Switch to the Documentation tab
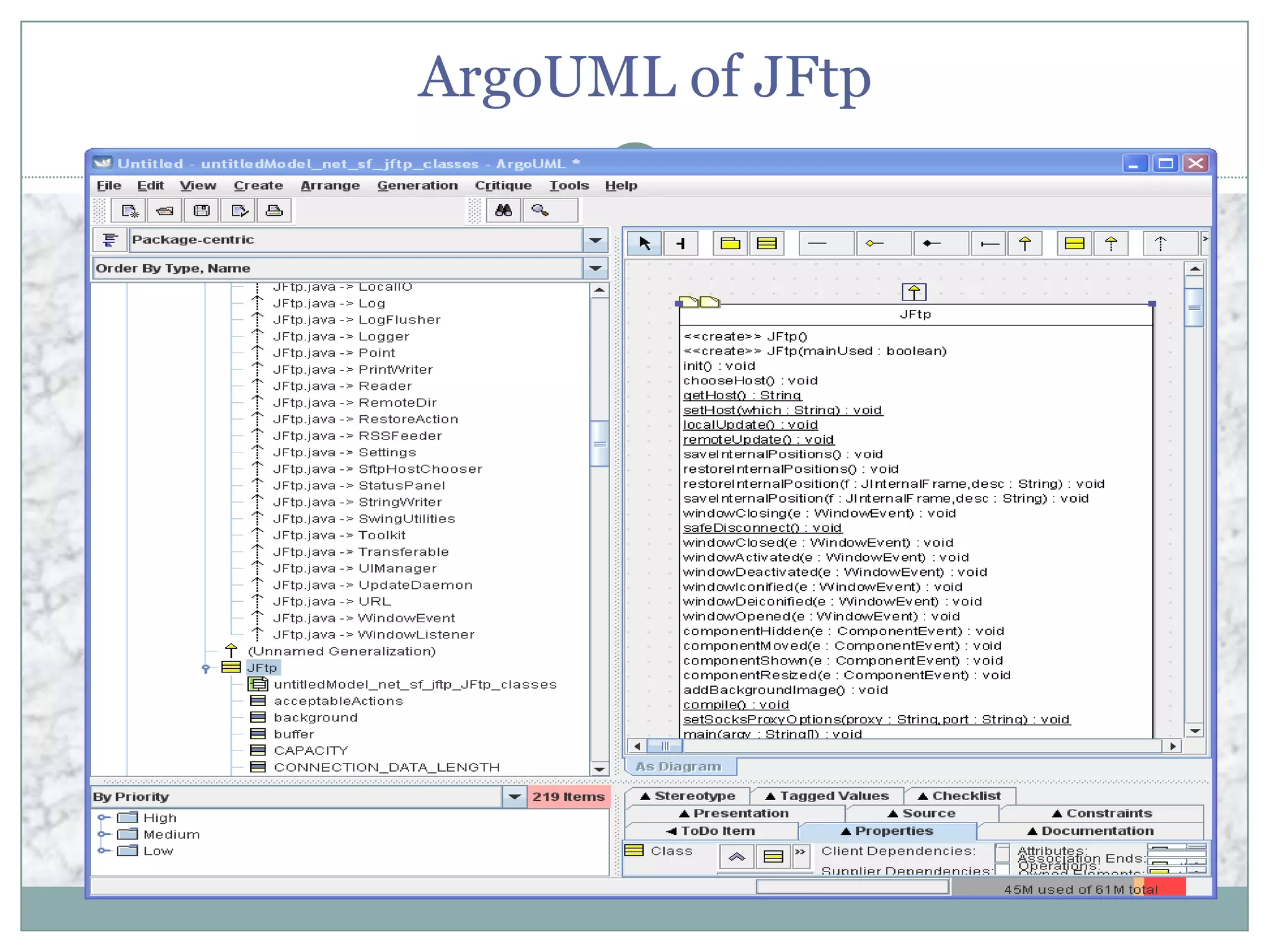The width and height of the screenshot is (1270, 952). pyautogui.click(x=1091, y=831)
